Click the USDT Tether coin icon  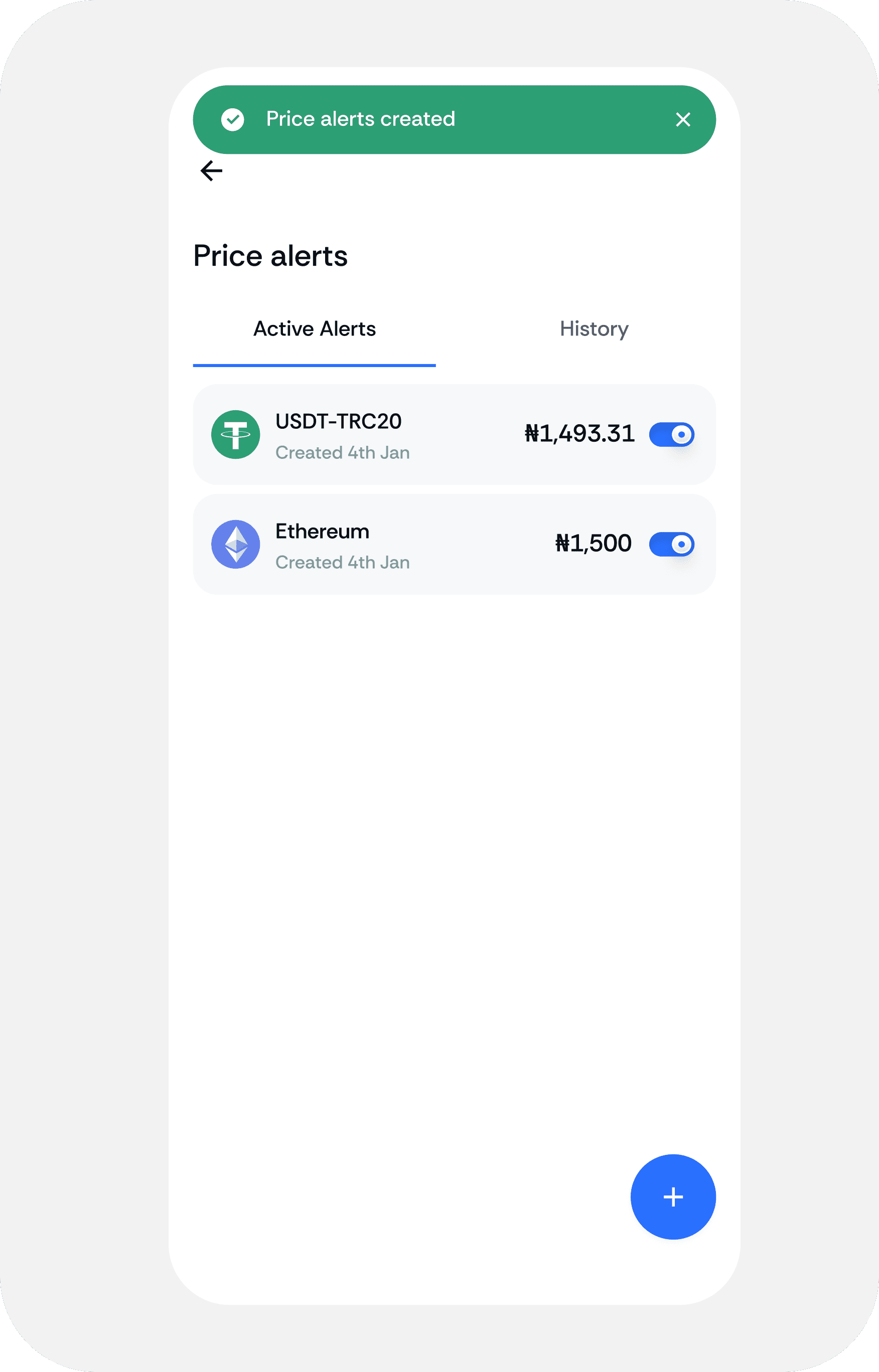236,434
